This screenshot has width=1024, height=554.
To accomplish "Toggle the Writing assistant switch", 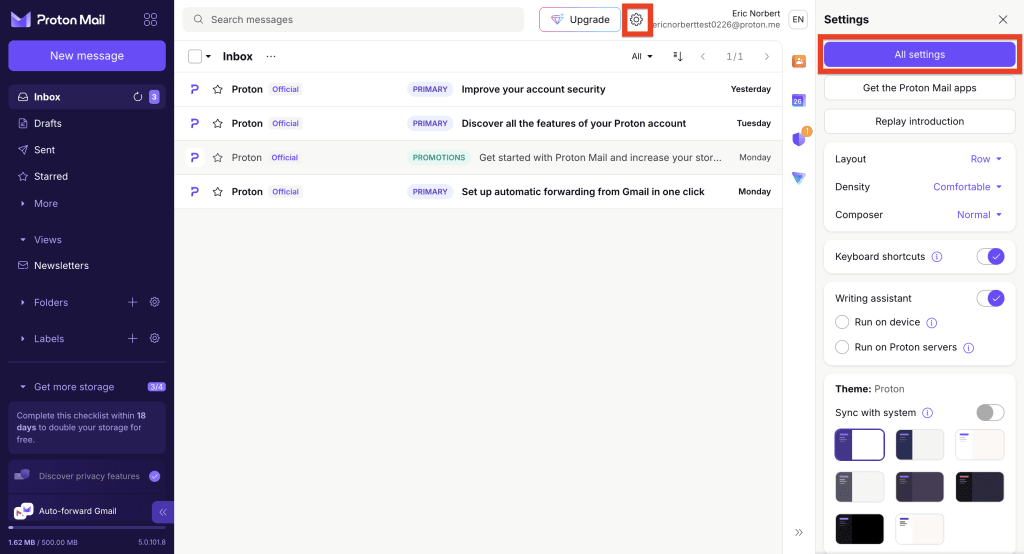I will pos(990,299).
